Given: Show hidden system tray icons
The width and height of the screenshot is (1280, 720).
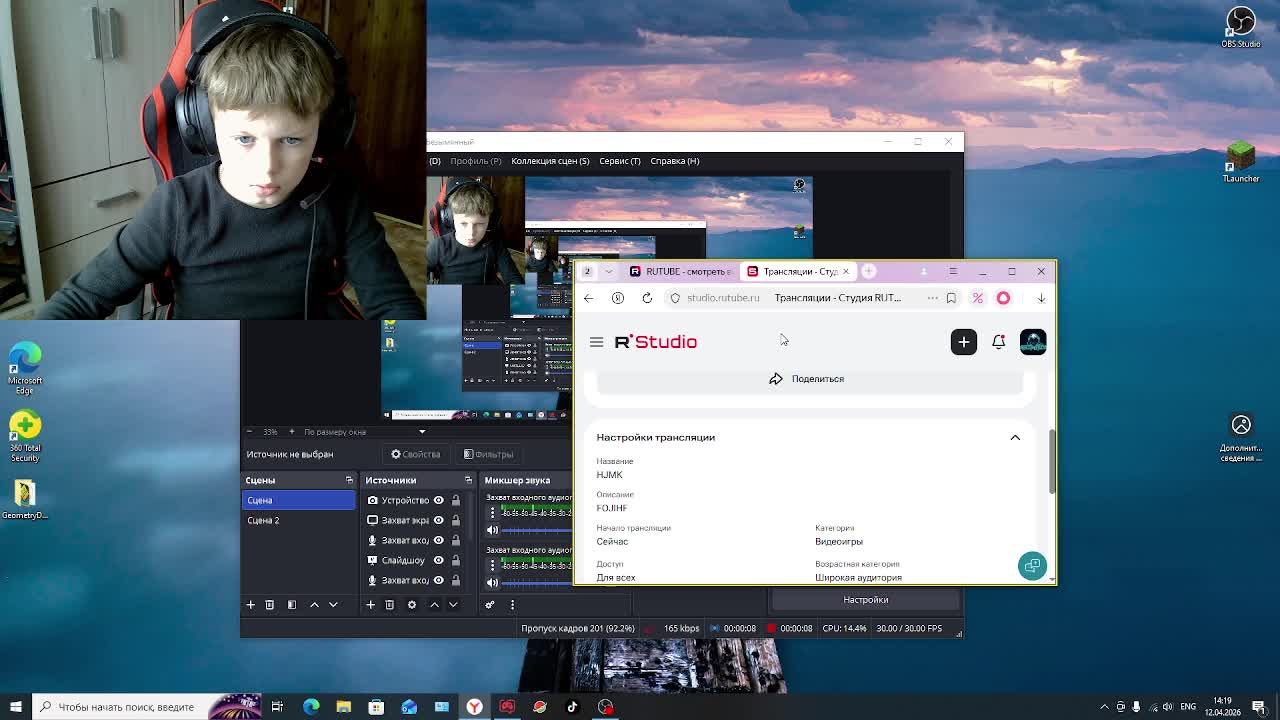Looking at the screenshot, I should click(1104, 707).
